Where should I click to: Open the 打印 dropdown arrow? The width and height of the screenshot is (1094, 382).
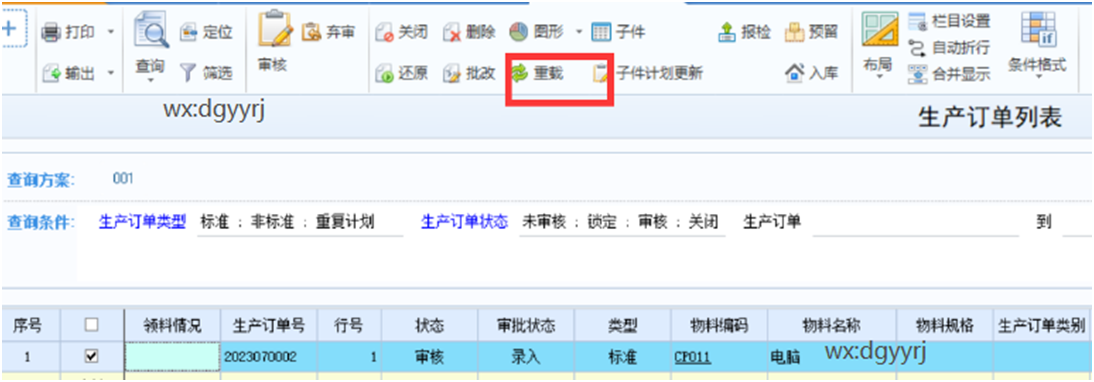coord(111,32)
